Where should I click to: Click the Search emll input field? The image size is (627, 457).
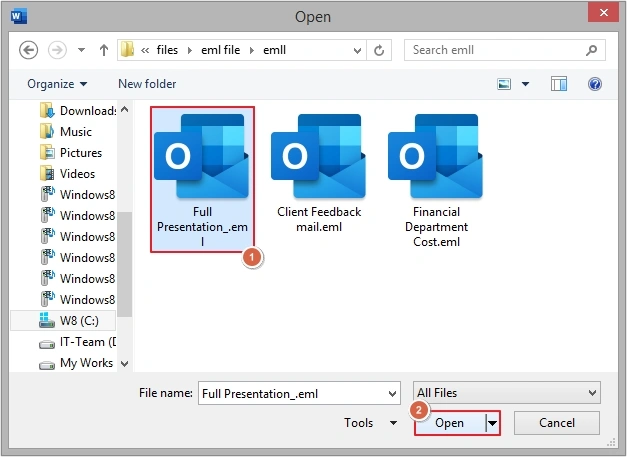[505, 50]
